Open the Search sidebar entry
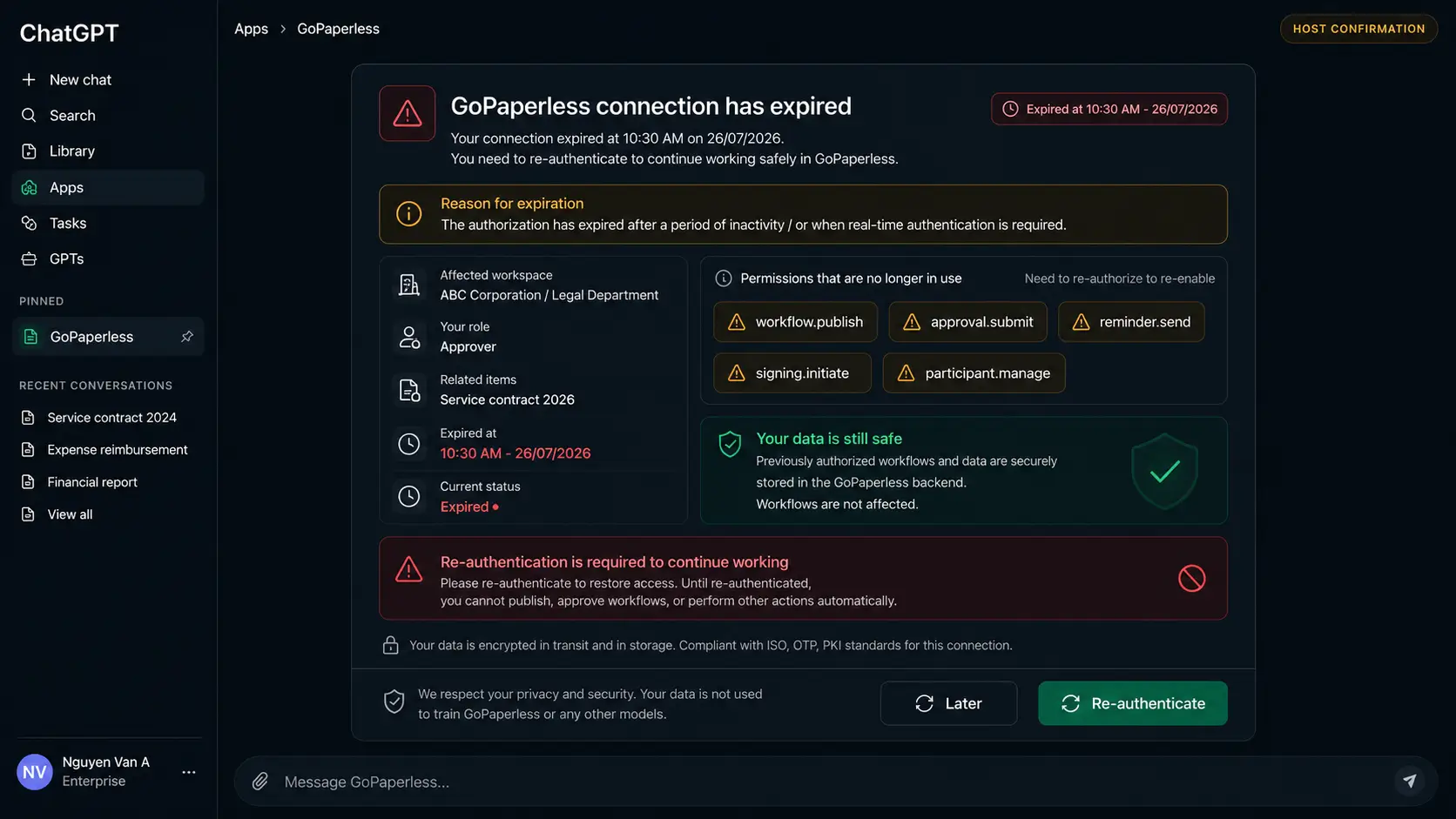 pyautogui.click(x=108, y=115)
